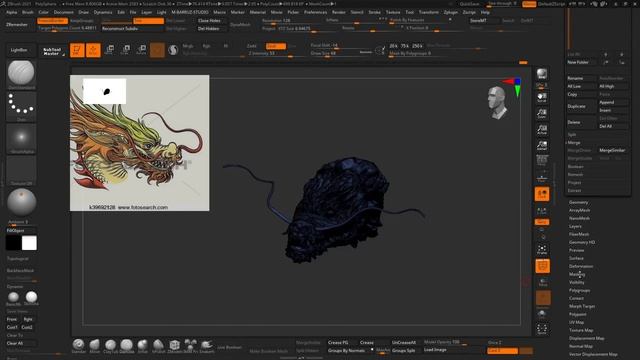Expand the Morph Target subpalette
This screenshot has width=640, height=360.
click(x=582, y=306)
